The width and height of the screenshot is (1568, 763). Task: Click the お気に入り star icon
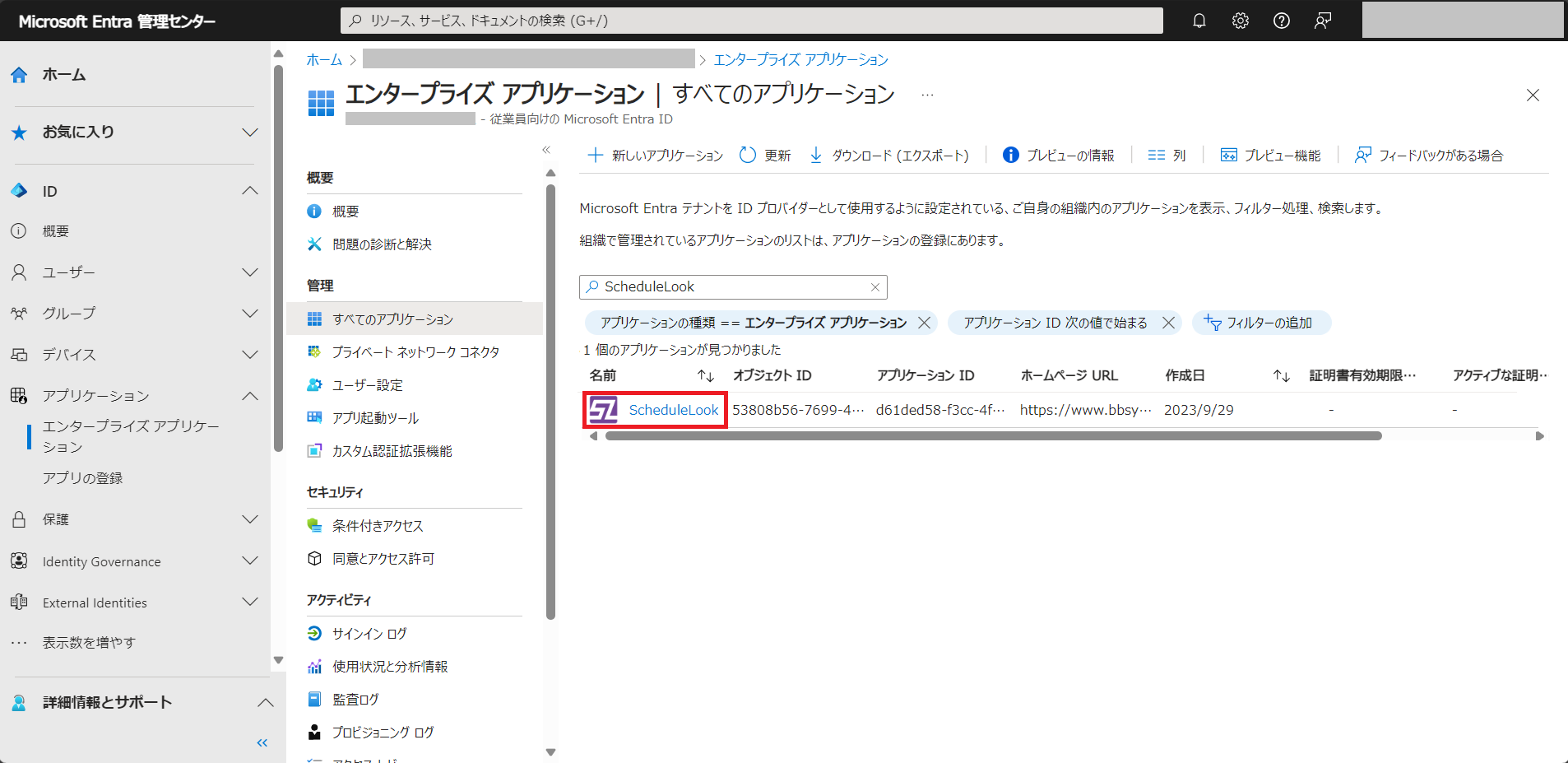(19, 133)
